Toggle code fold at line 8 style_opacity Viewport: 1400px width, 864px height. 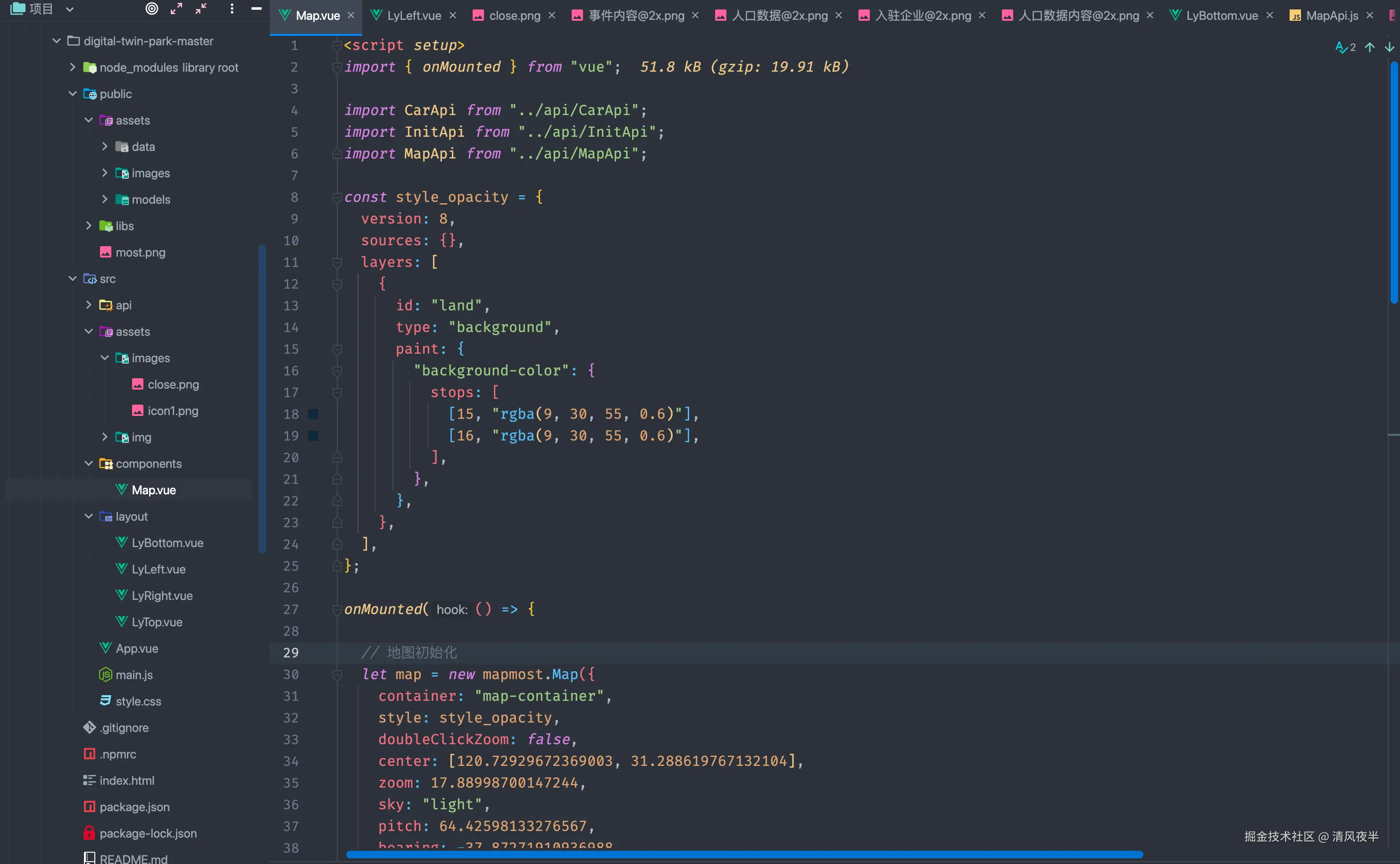point(337,197)
